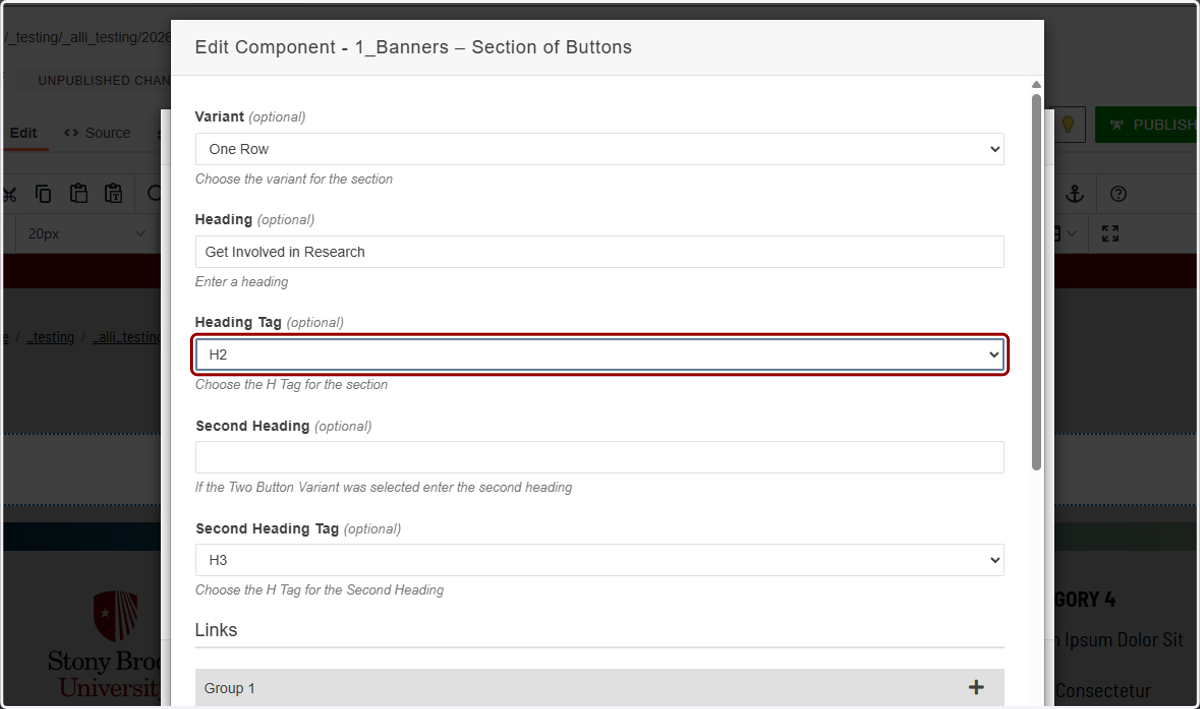The height and width of the screenshot is (709, 1200).
Task: Click the 'Choose the H Tag for the section' hint
Action: 291,384
